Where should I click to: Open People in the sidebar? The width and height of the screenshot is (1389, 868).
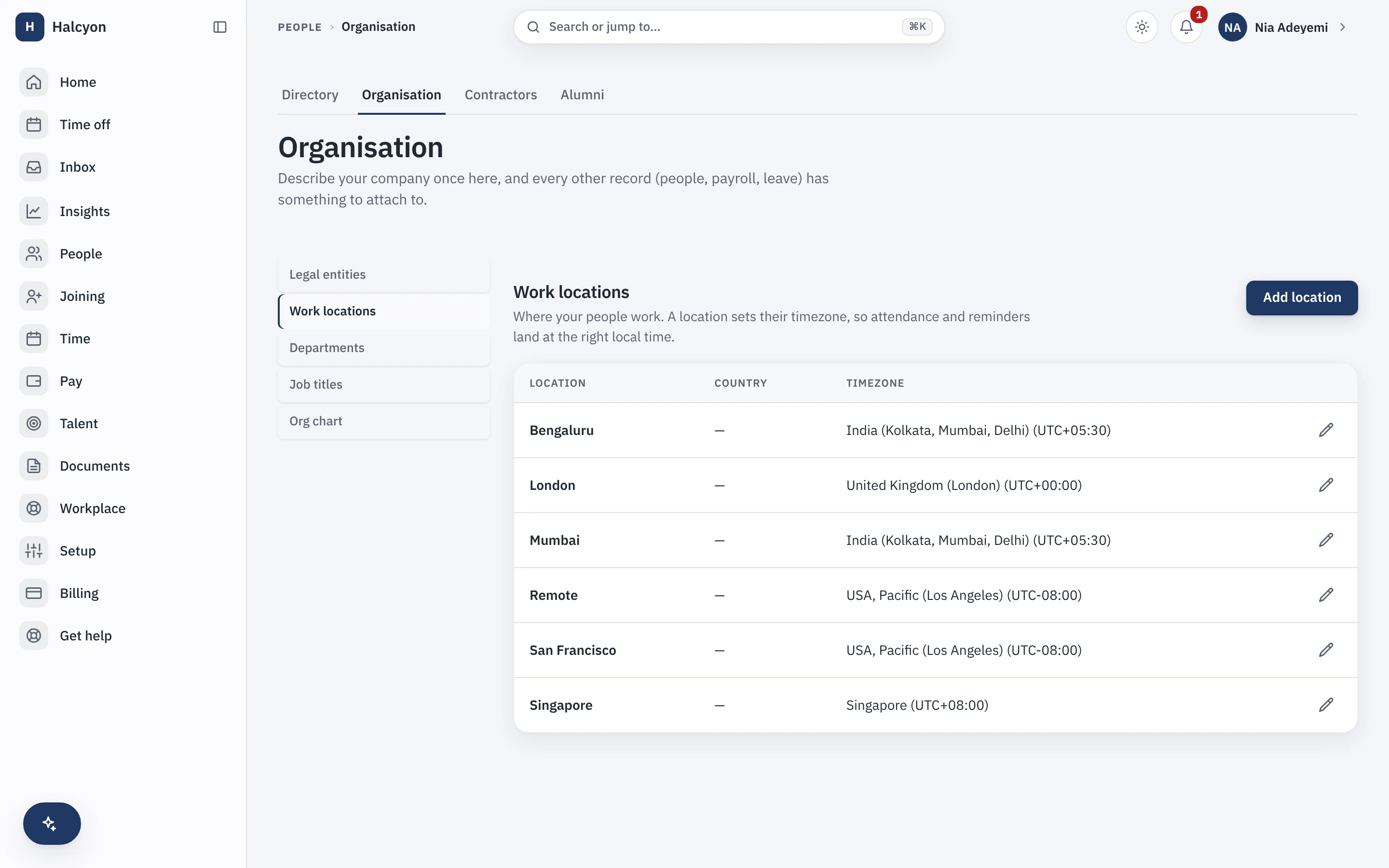click(123, 254)
